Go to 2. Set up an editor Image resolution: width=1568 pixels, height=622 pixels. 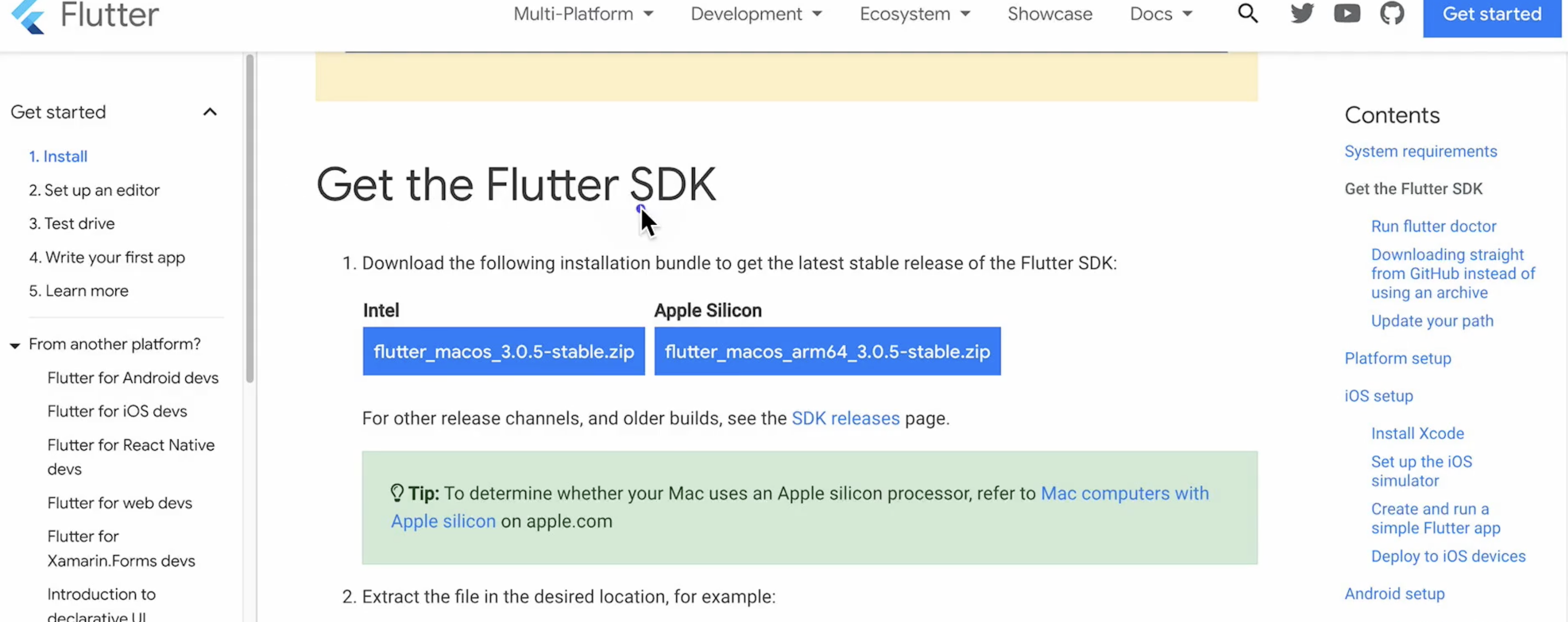(94, 191)
